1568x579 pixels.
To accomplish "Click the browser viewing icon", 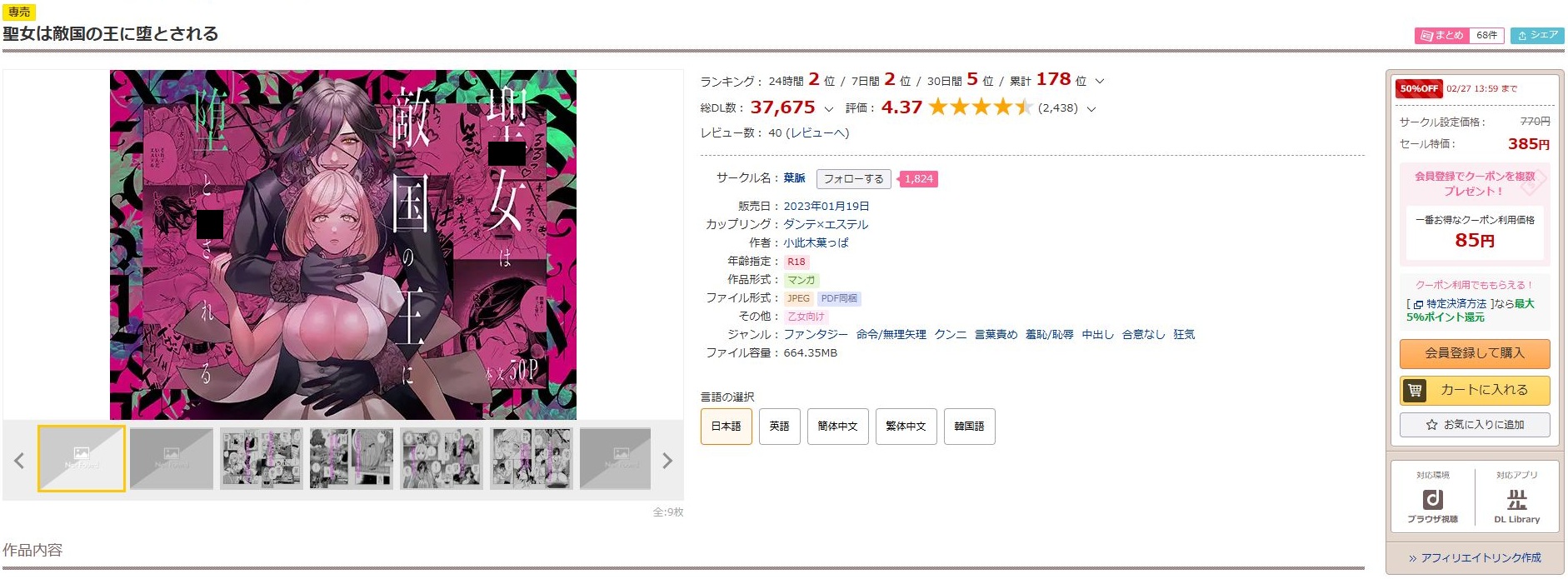I will (1432, 499).
